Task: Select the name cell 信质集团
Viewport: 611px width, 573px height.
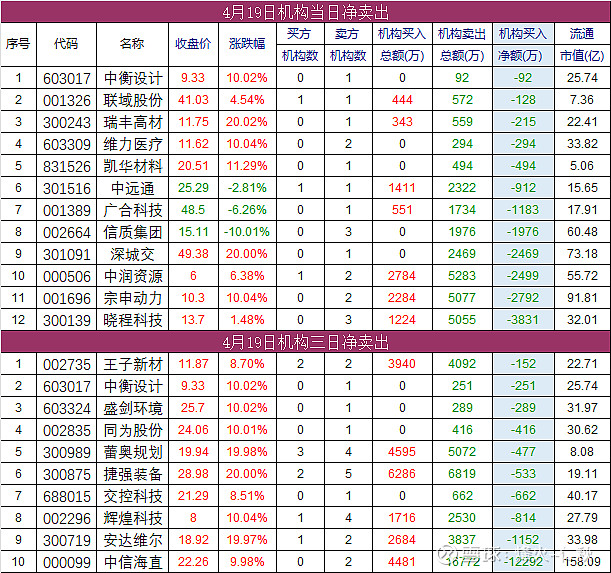Action: tap(133, 232)
